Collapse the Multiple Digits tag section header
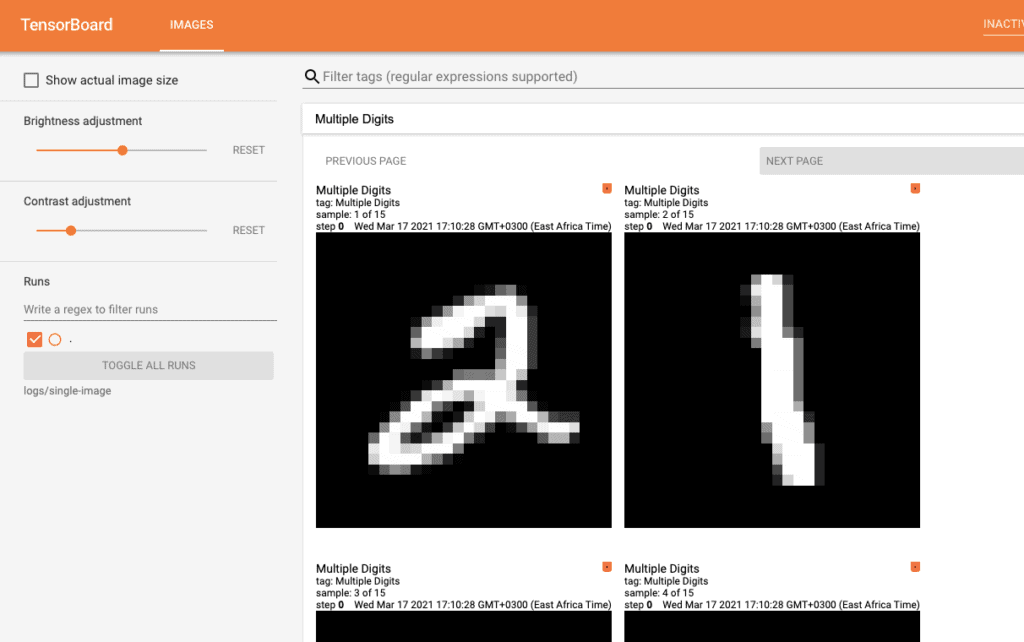 tap(662, 119)
